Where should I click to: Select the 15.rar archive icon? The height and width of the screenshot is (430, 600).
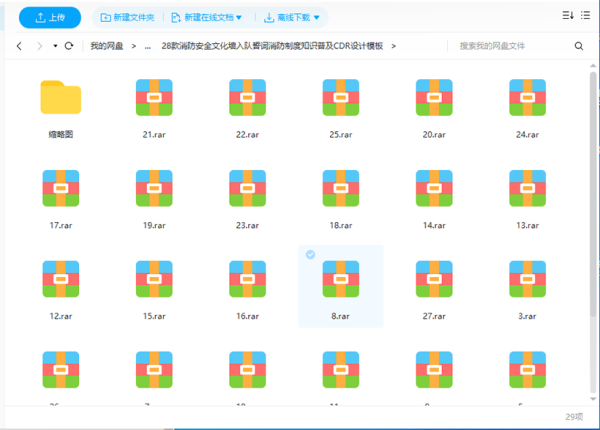click(x=154, y=279)
